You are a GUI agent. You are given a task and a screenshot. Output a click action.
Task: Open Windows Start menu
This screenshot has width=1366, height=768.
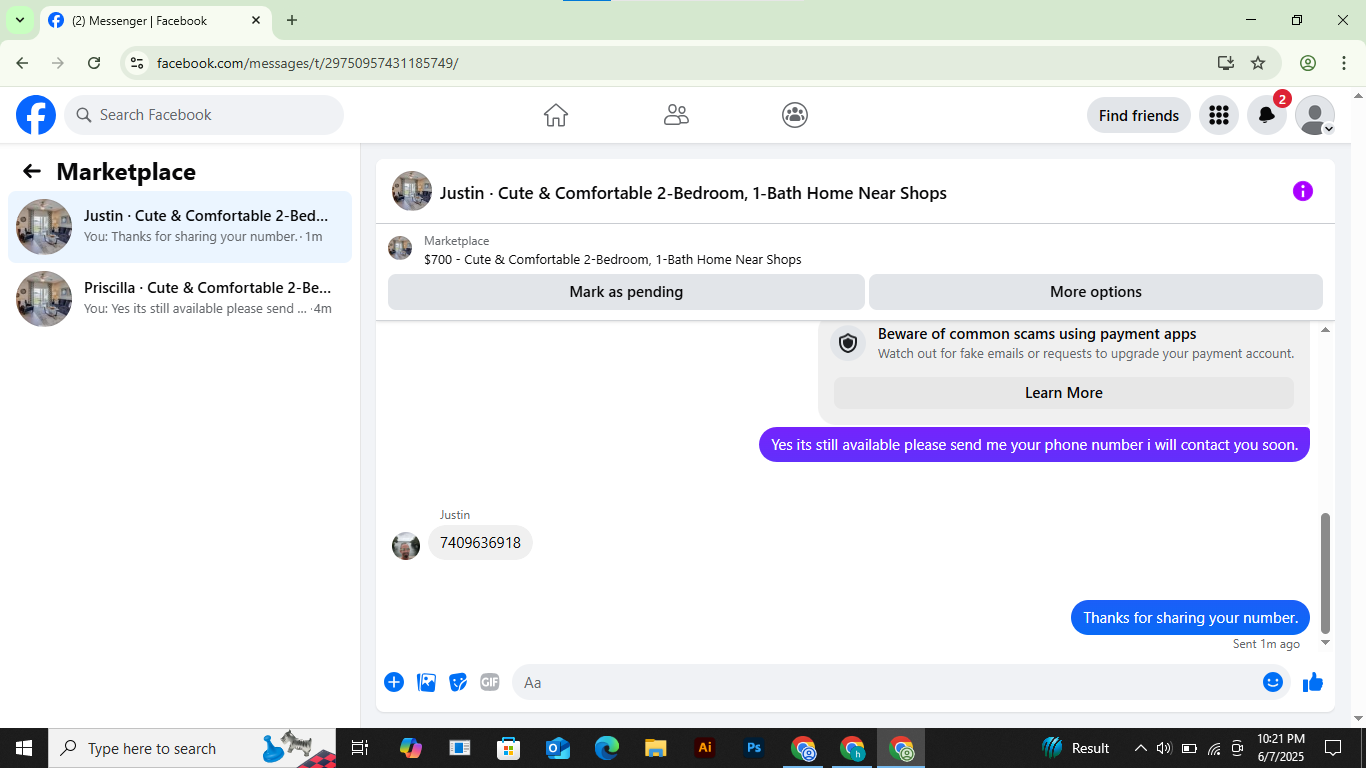pyautogui.click(x=24, y=748)
